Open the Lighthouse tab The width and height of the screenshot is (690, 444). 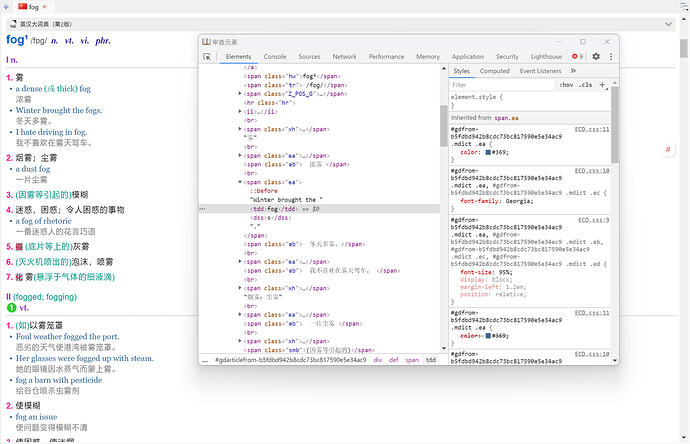tap(546, 57)
